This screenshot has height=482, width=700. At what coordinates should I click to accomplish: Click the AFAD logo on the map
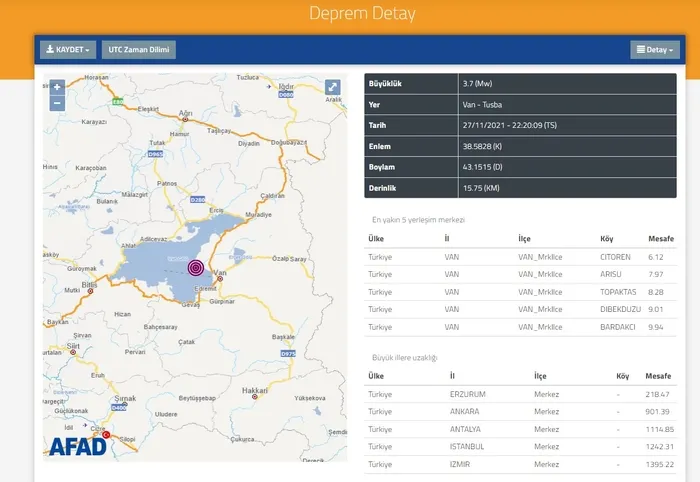78,447
